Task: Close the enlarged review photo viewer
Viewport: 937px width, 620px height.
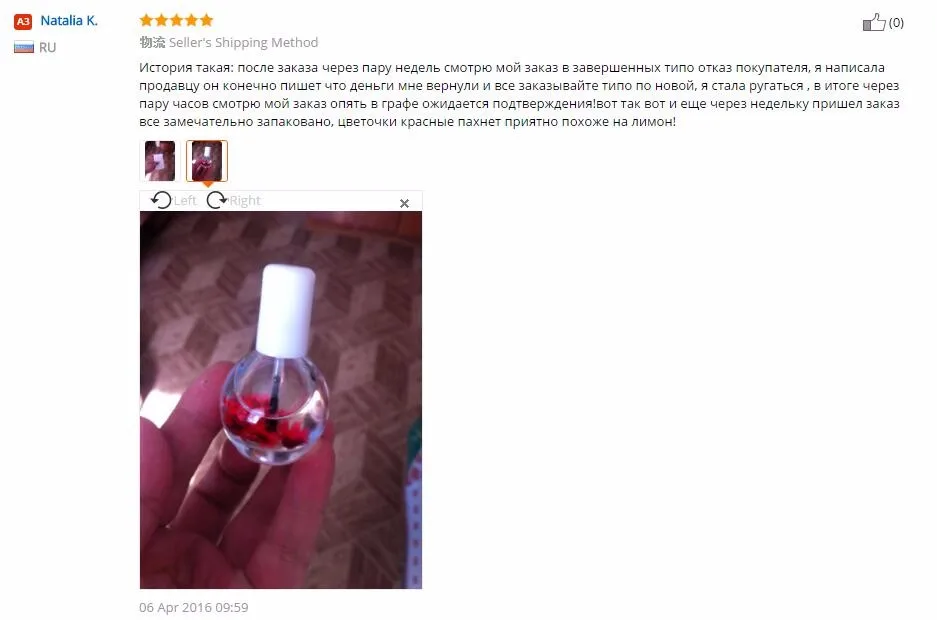Action: pyautogui.click(x=405, y=203)
